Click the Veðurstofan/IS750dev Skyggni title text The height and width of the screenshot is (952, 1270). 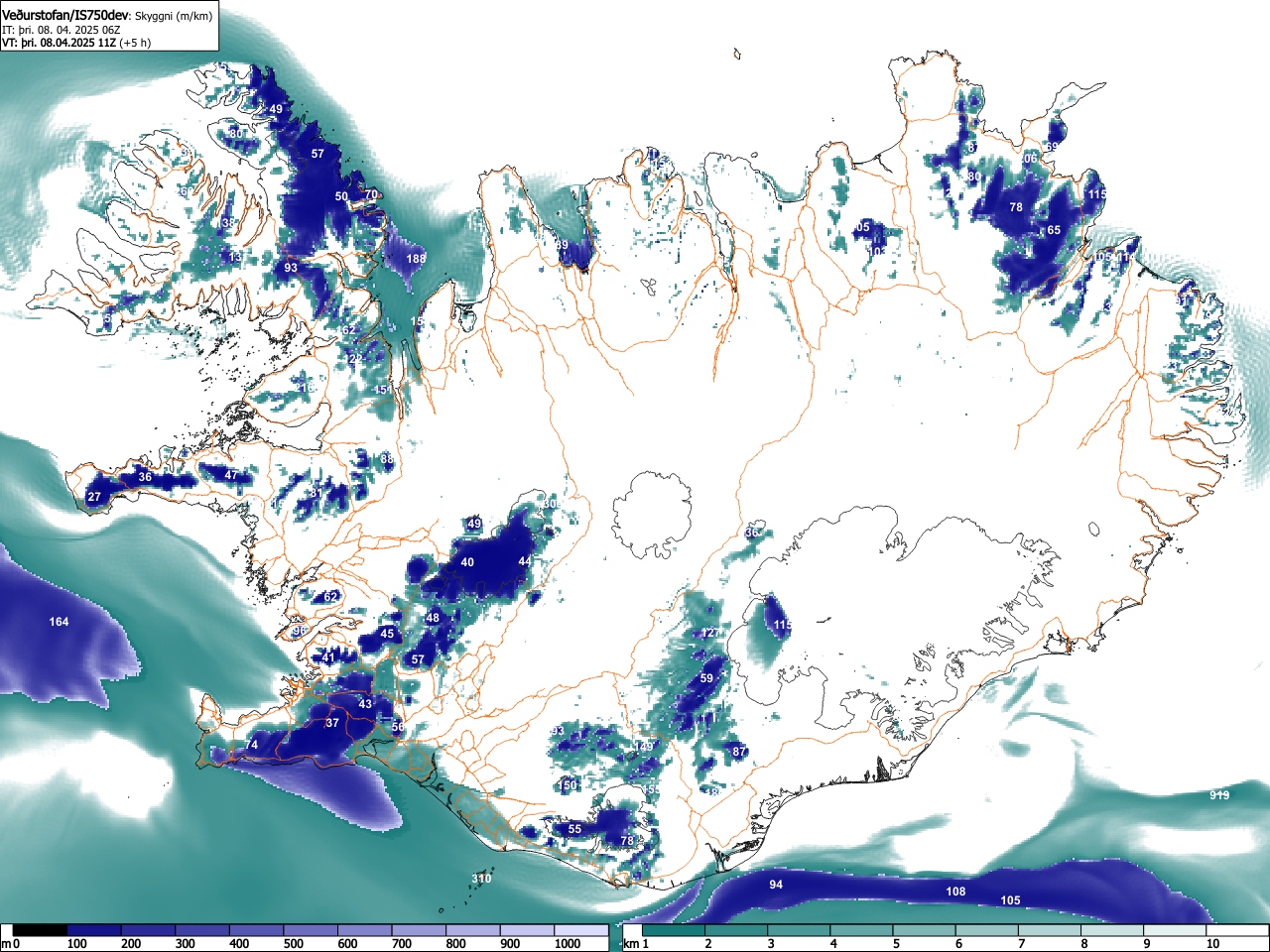[107, 16]
